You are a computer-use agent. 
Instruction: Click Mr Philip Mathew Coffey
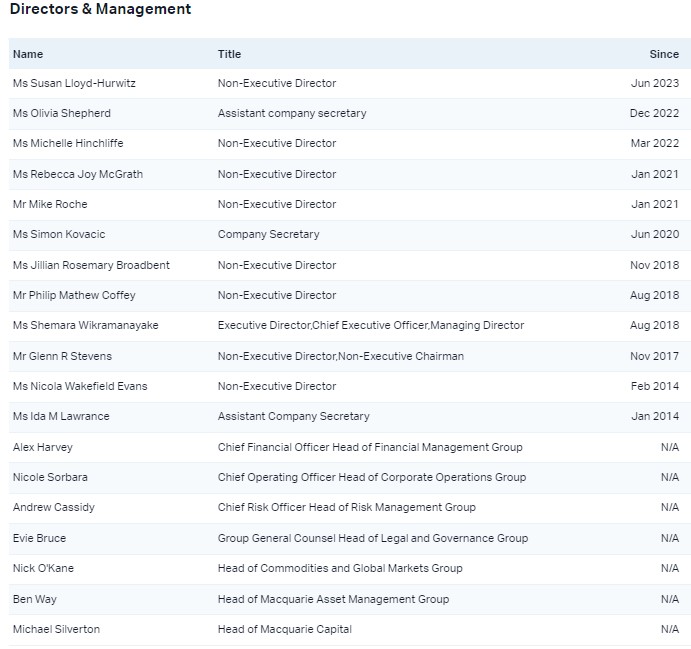[74, 295]
